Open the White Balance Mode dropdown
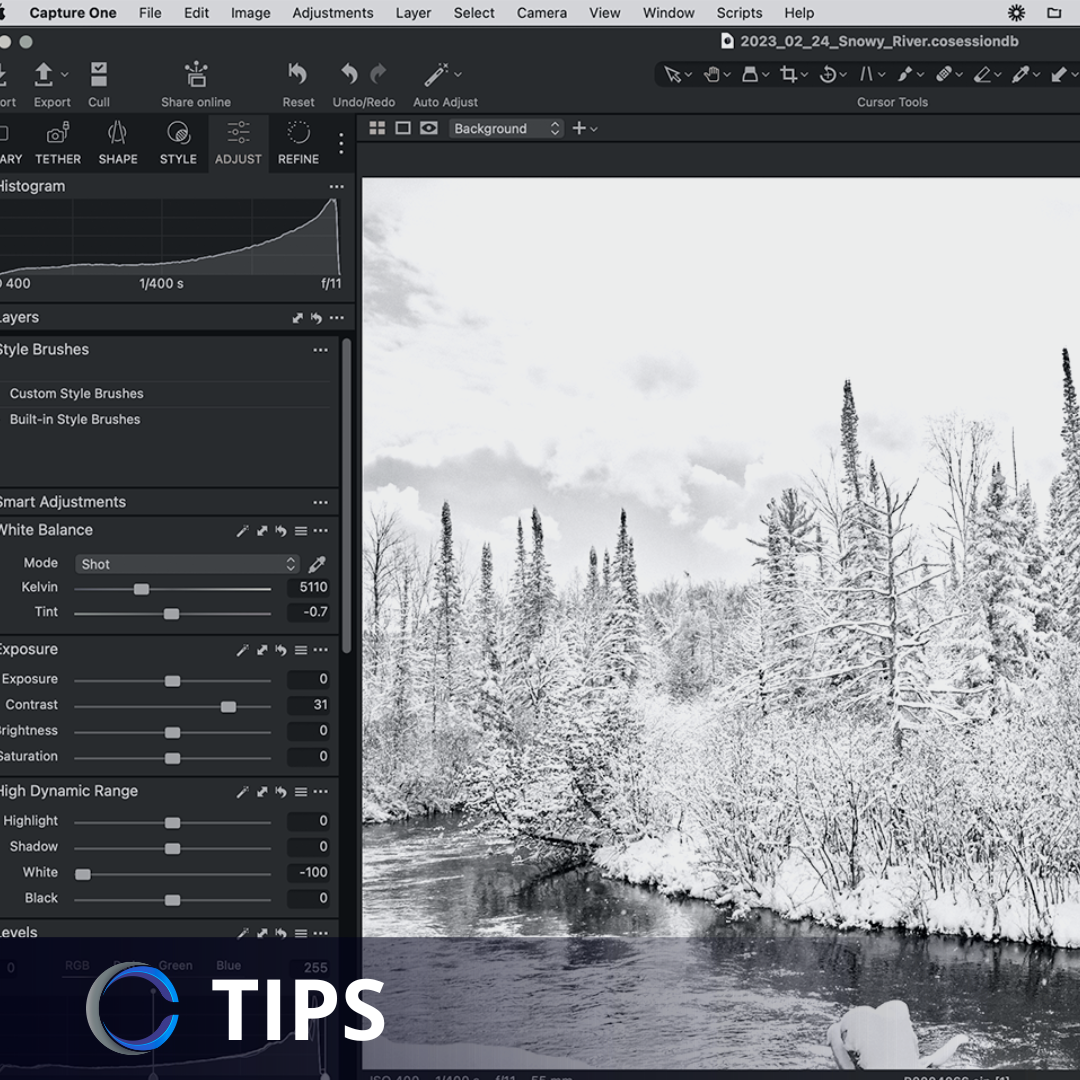 (x=187, y=563)
